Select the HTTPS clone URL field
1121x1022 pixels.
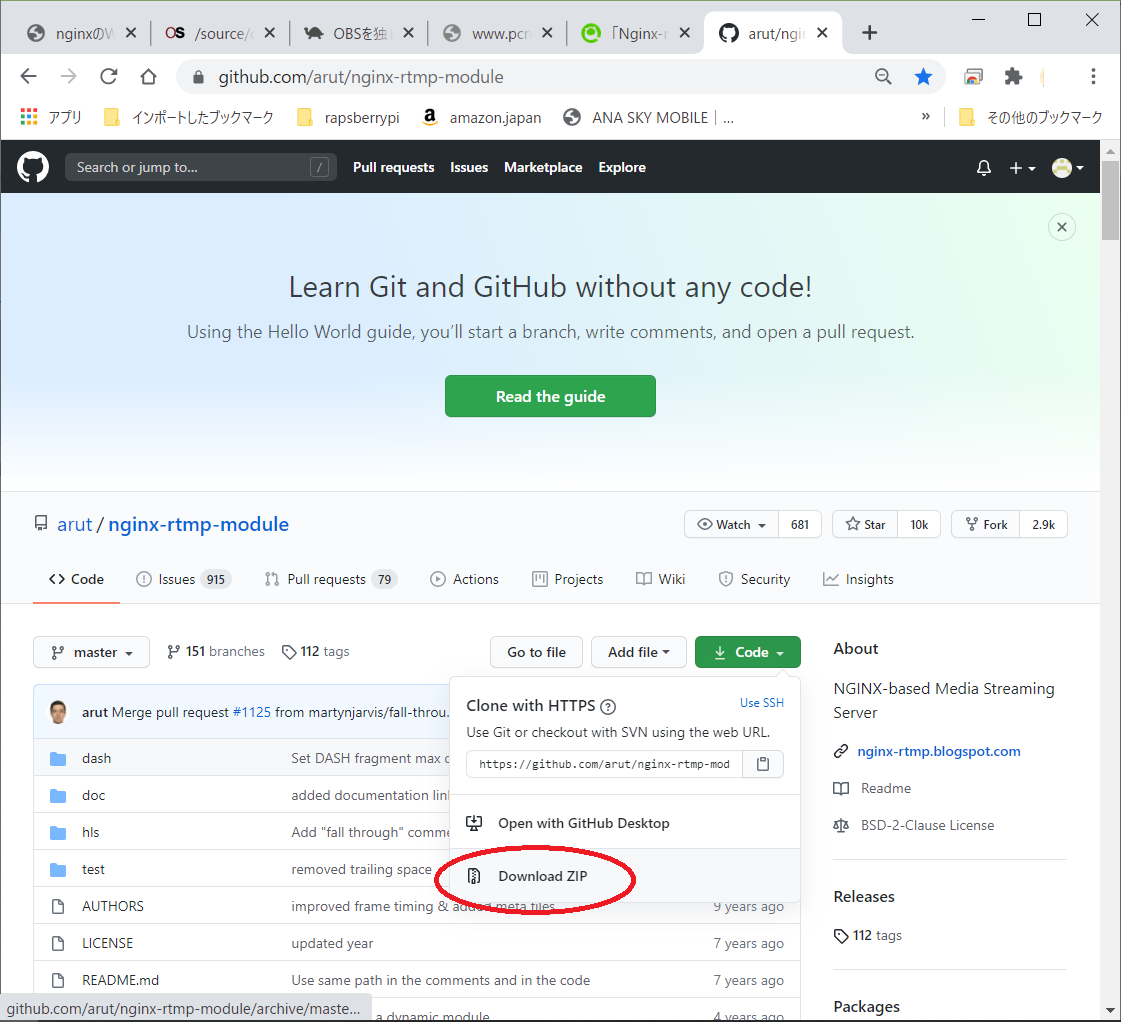click(605, 764)
